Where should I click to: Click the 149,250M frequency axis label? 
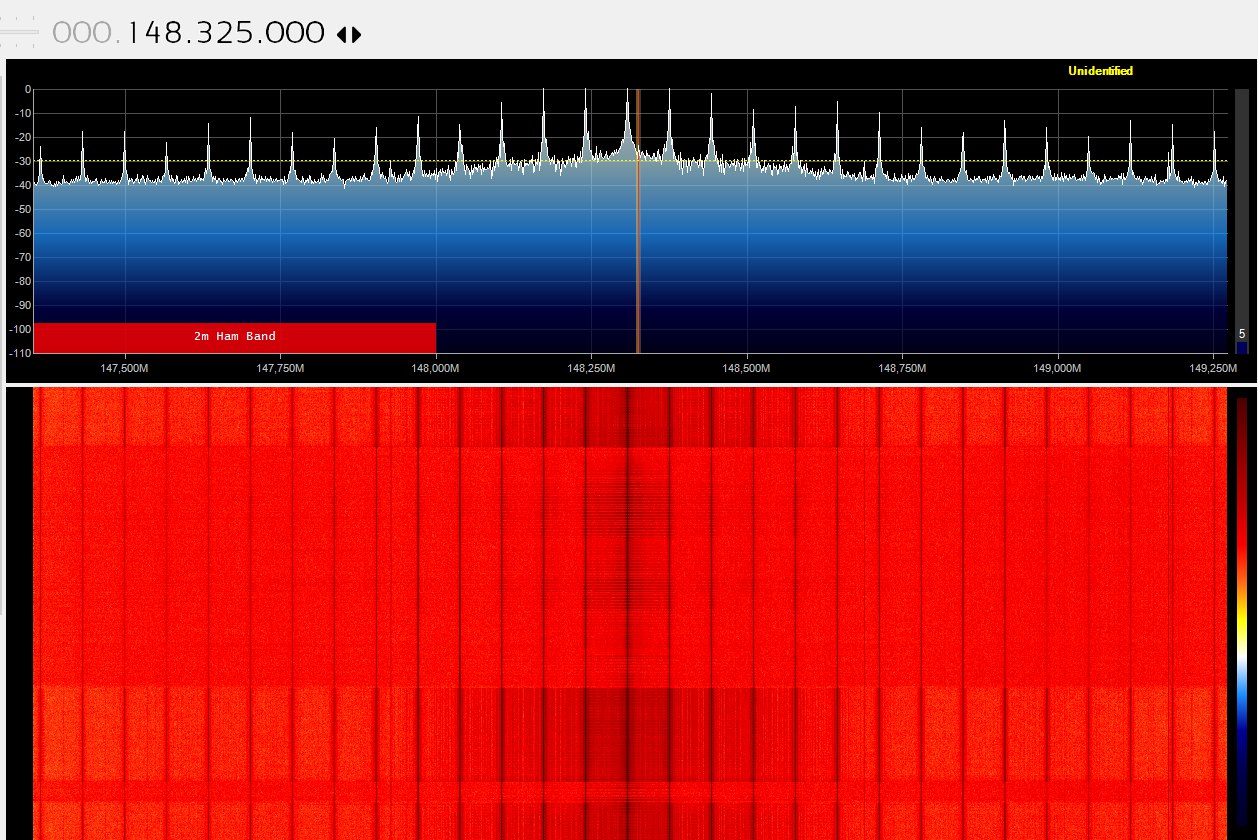[1213, 369]
